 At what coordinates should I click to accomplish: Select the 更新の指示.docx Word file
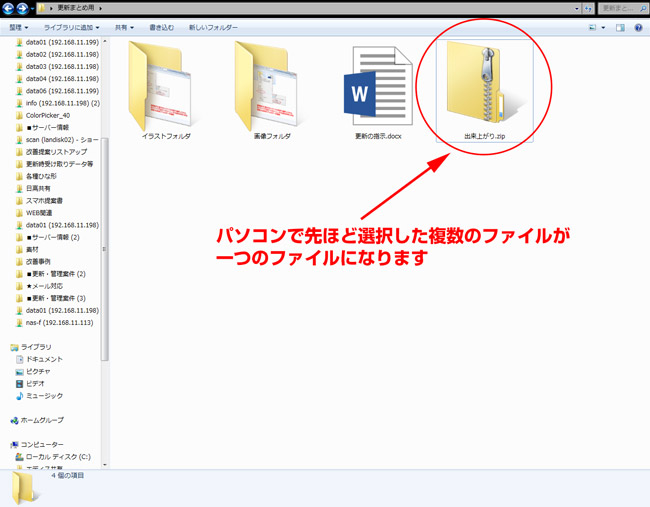coord(378,85)
